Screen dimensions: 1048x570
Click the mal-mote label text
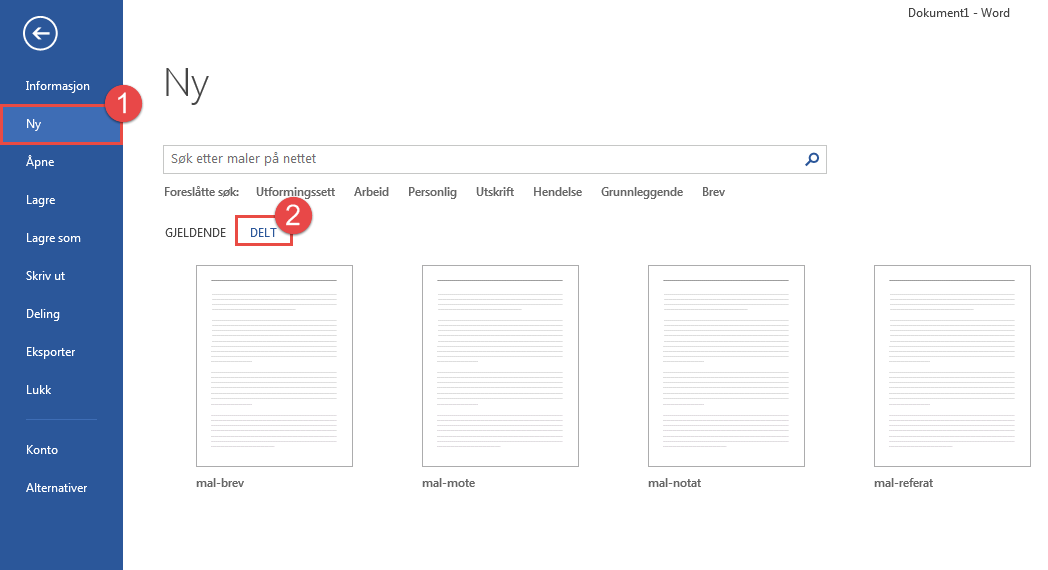point(448,482)
